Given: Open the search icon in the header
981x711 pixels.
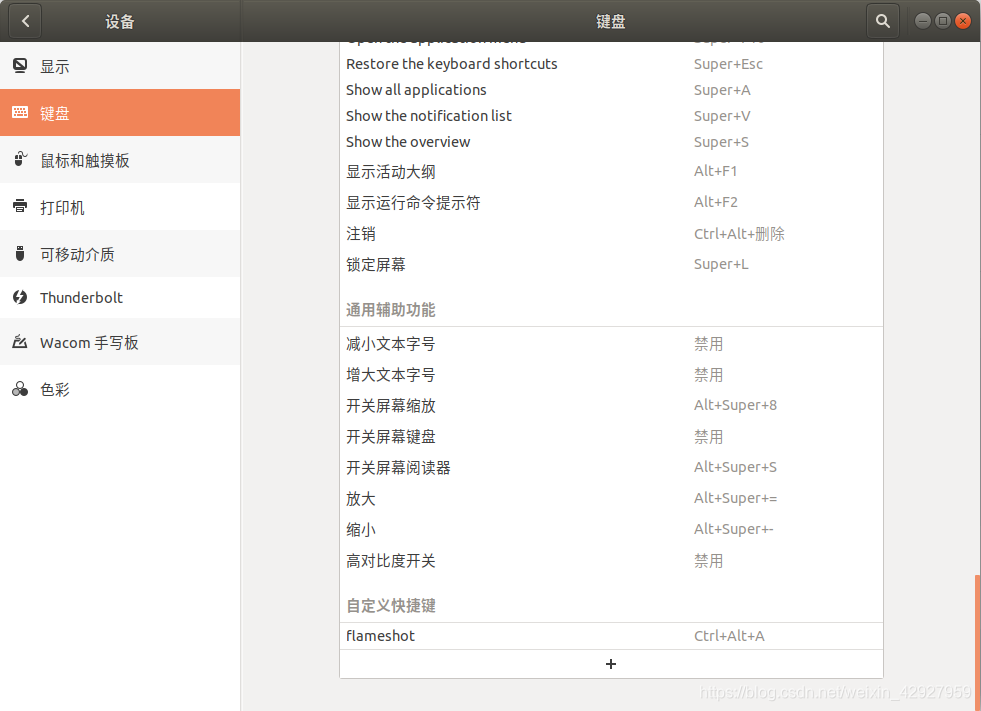Looking at the screenshot, I should [883, 21].
